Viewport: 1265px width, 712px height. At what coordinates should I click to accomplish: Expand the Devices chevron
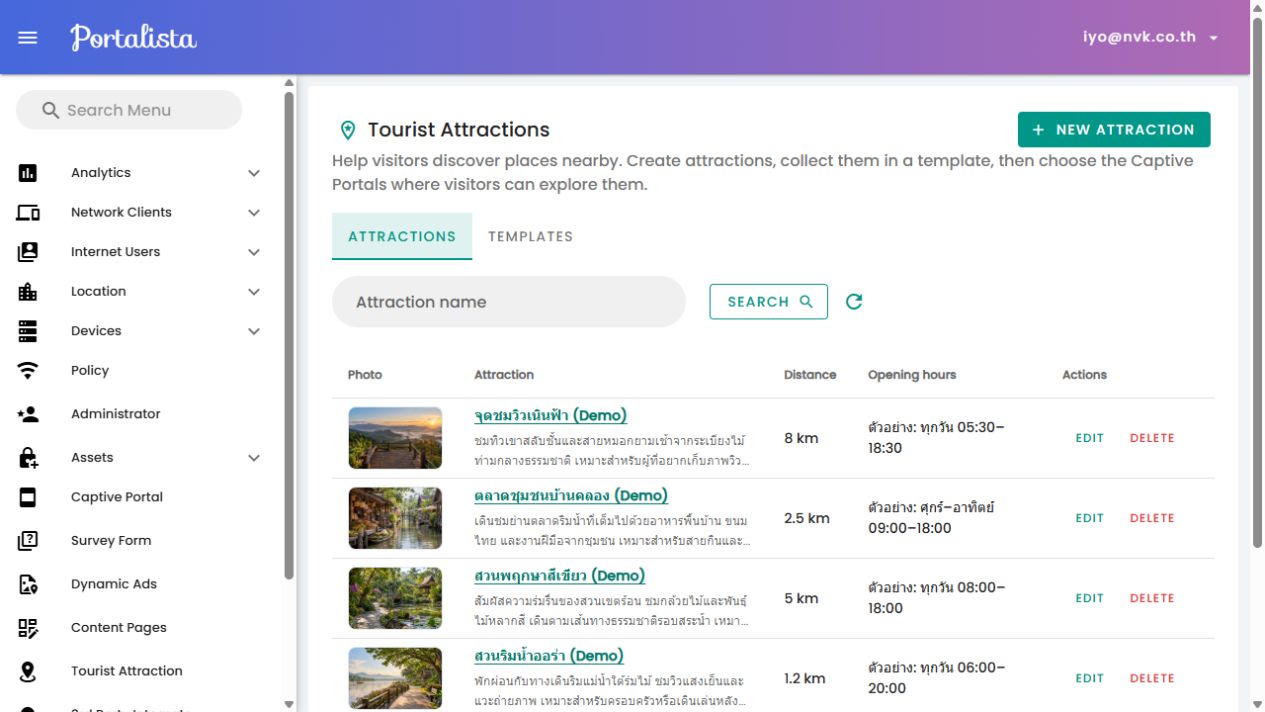[254, 331]
